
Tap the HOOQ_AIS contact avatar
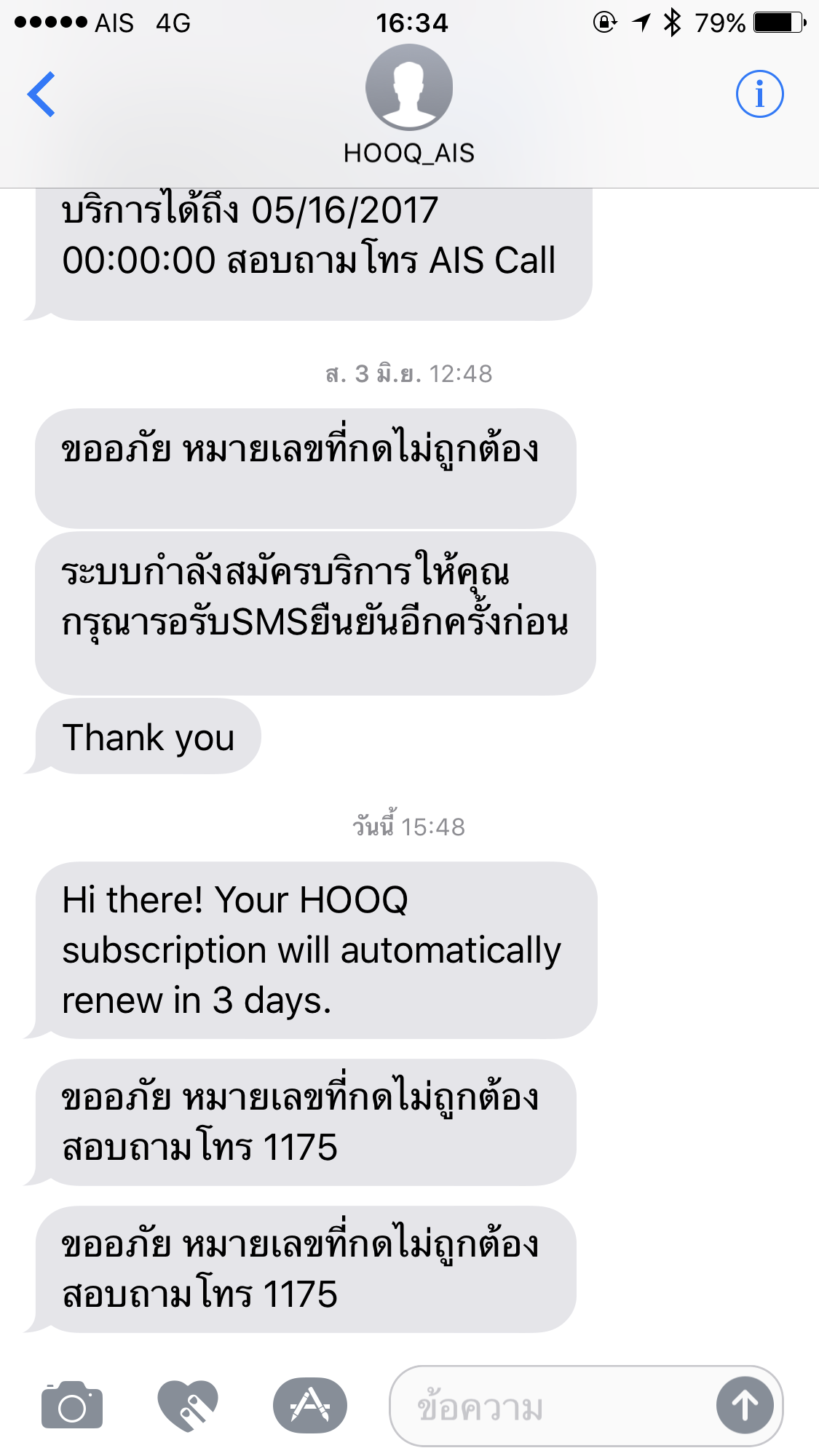(409, 87)
